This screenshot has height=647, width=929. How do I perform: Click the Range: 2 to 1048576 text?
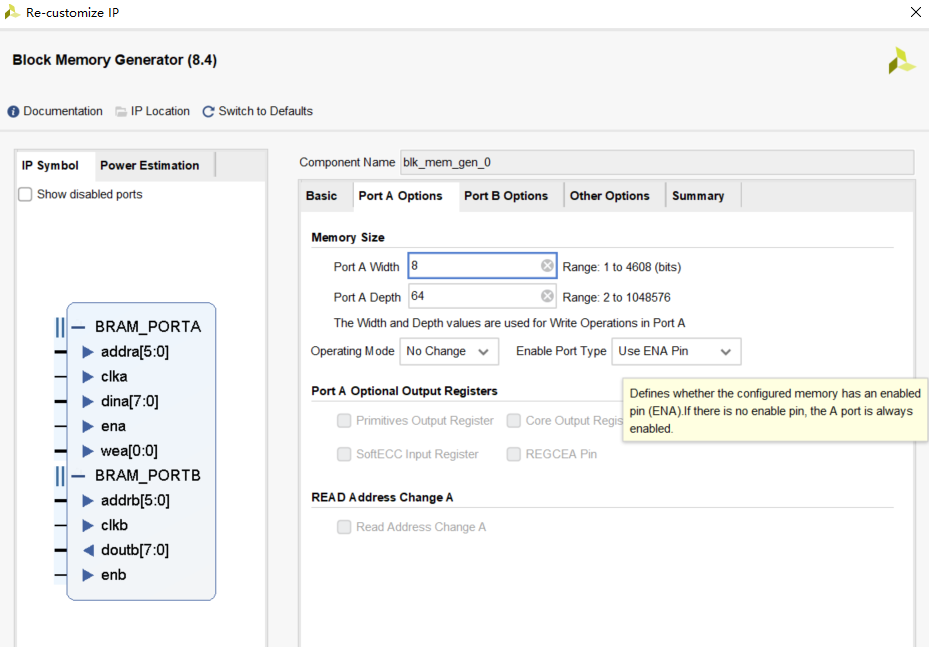pos(616,297)
